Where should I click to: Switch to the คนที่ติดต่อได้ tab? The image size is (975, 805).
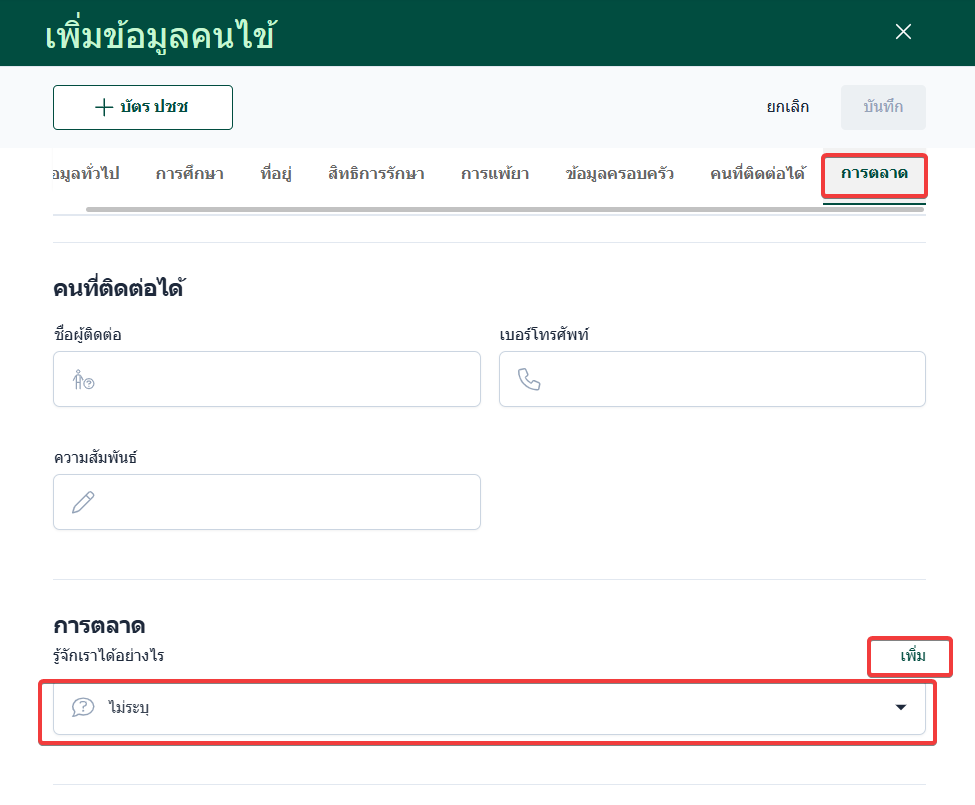tap(758, 174)
